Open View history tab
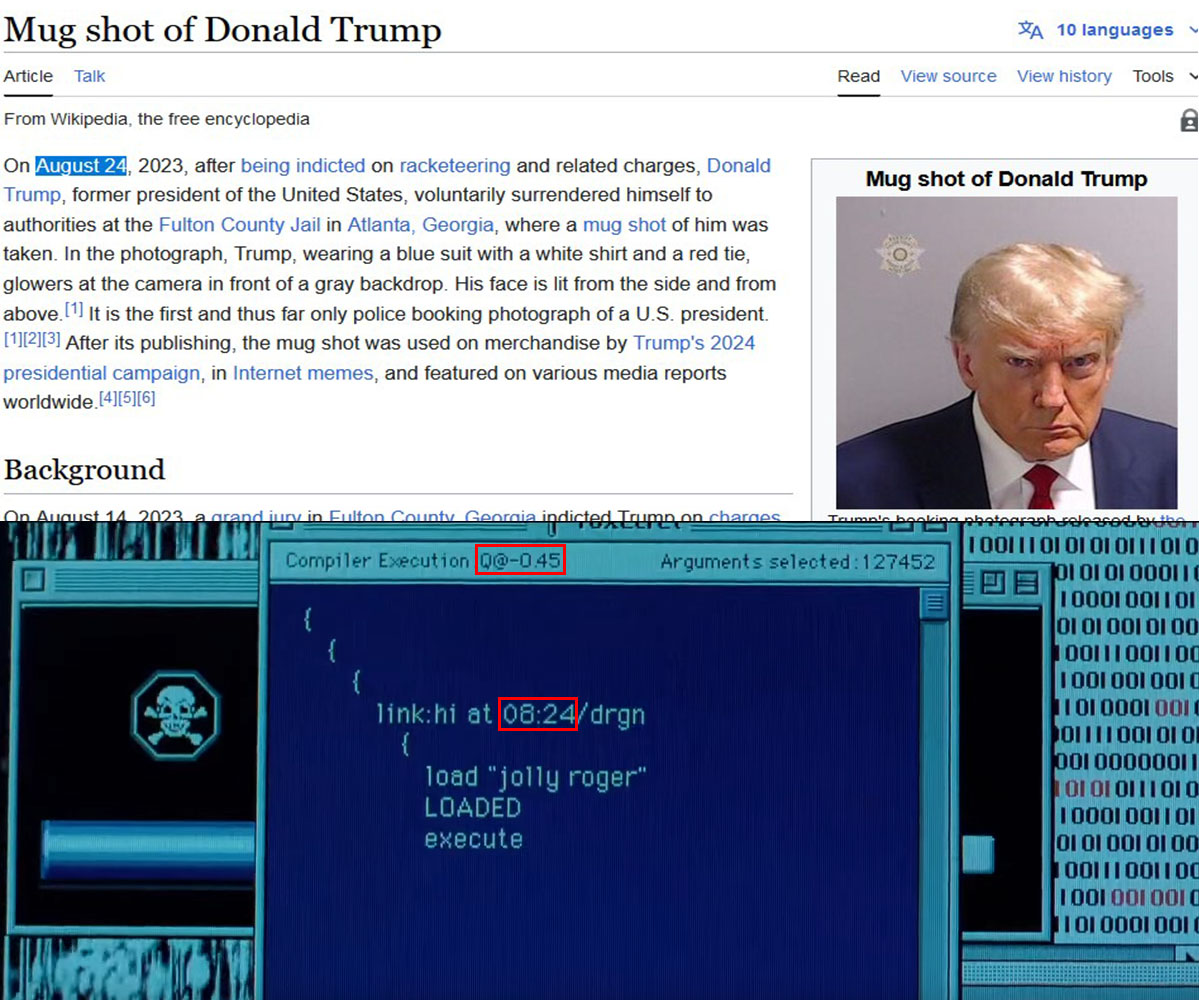This screenshot has width=1199, height=1000. pyautogui.click(x=1064, y=76)
